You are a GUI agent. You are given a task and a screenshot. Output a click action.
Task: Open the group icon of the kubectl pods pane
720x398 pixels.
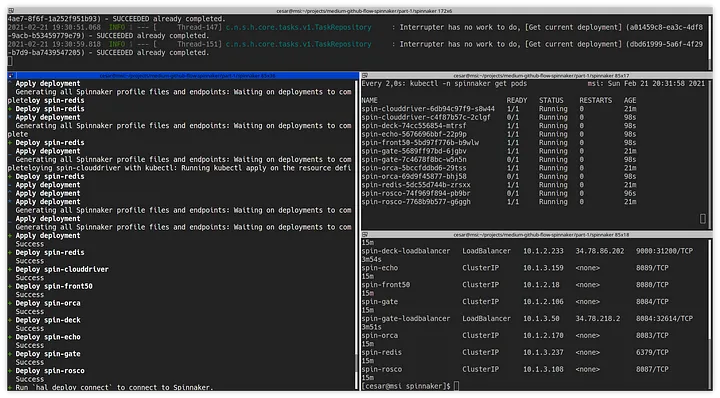[365, 75]
